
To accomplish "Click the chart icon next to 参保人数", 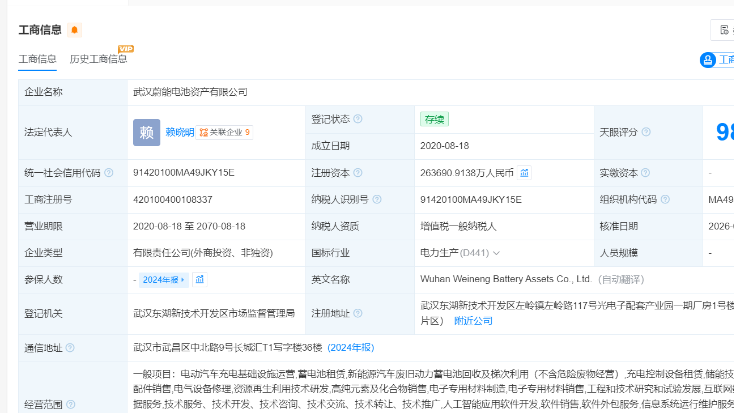I will (199, 279).
